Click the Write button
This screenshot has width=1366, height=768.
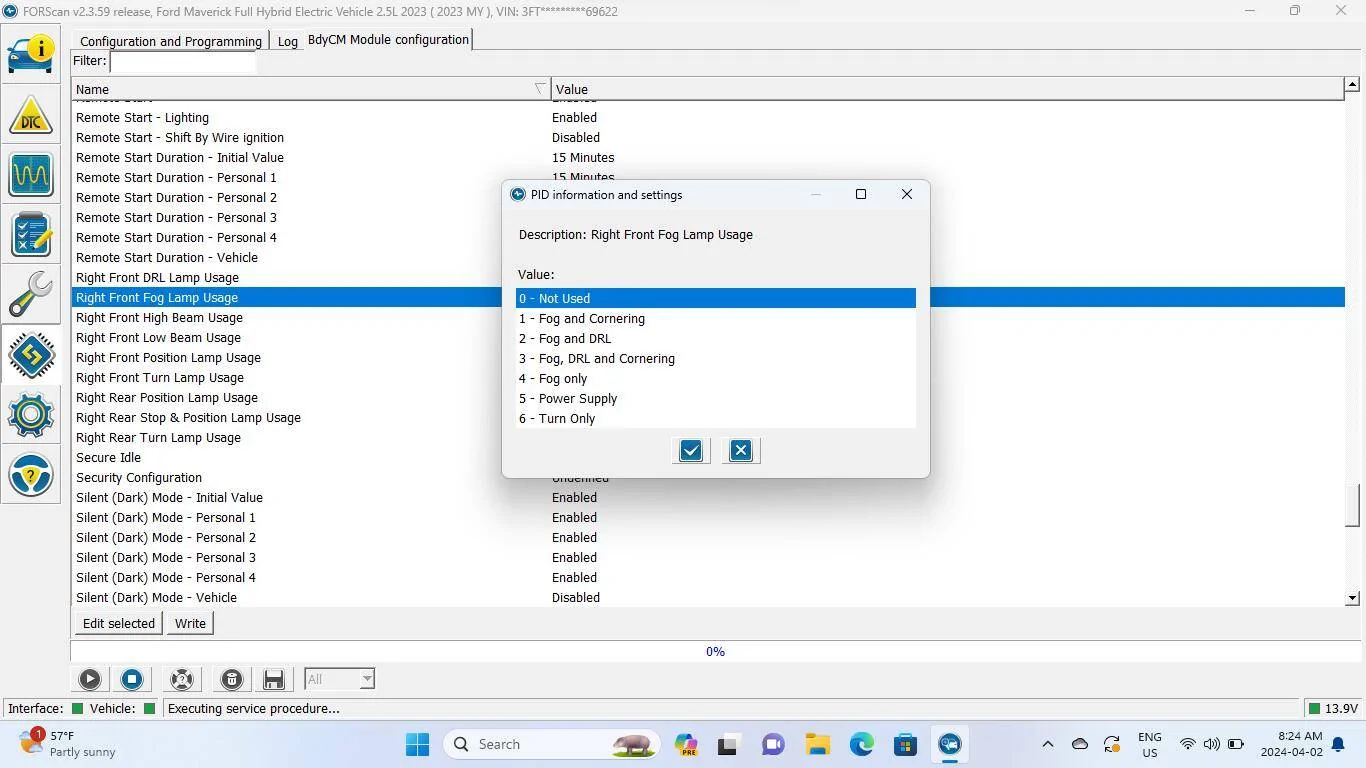point(190,623)
